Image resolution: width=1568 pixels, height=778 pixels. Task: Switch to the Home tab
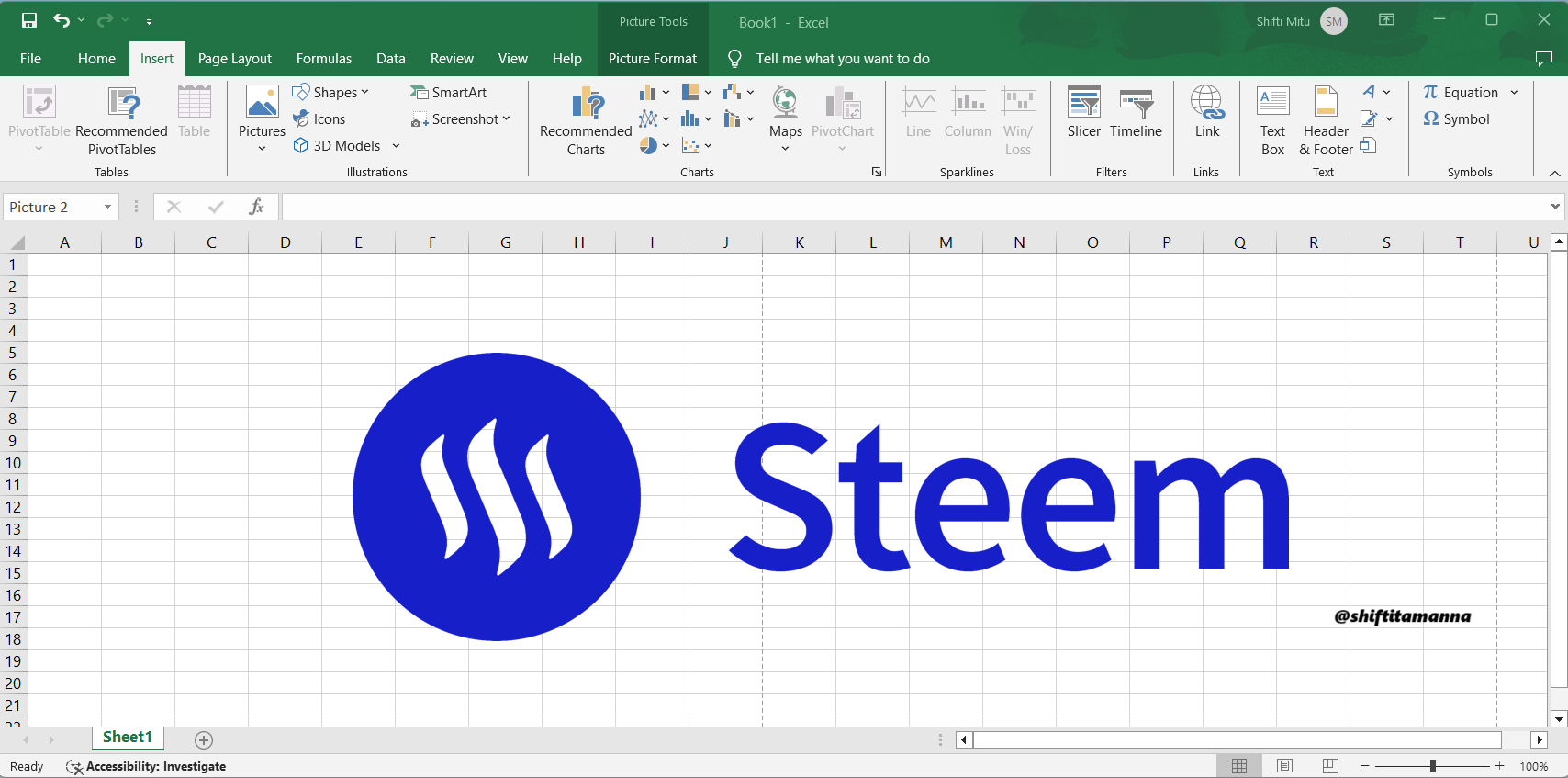point(96,58)
